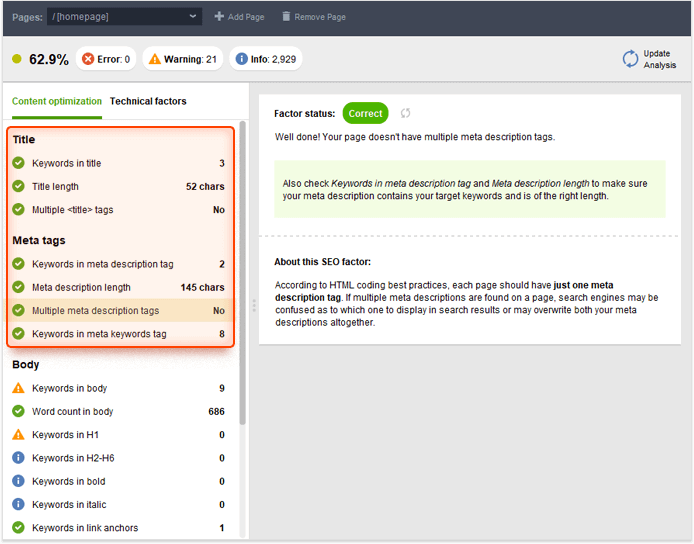694x544 pixels.
Task: Click the red Error status icon
Action: (x=88, y=59)
